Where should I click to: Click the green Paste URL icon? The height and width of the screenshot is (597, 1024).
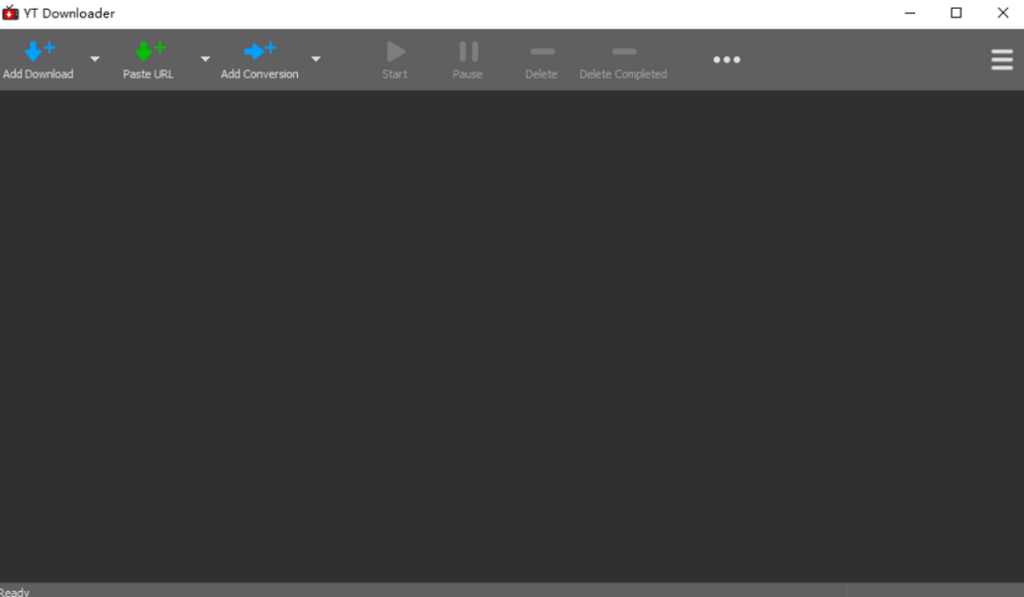tap(148, 52)
